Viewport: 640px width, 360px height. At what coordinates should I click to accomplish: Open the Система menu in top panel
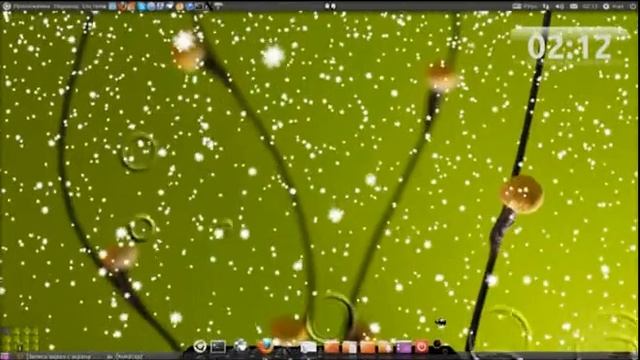[93, 6]
